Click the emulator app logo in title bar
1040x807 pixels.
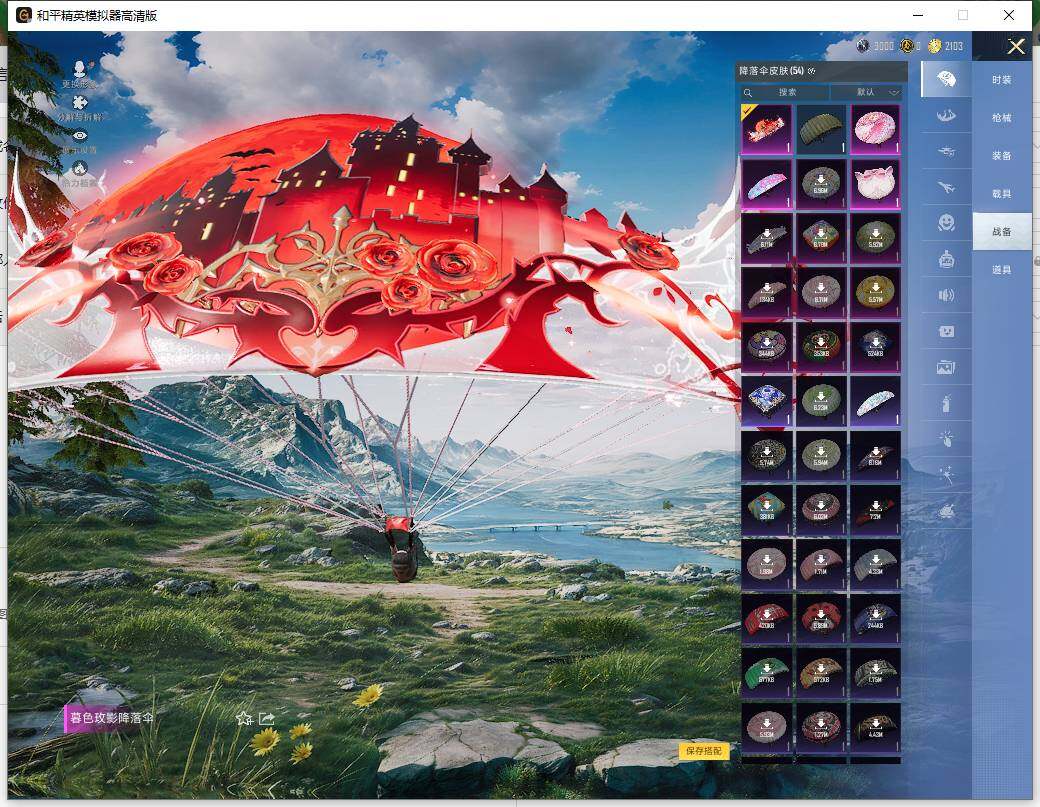click(x=23, y=15)
